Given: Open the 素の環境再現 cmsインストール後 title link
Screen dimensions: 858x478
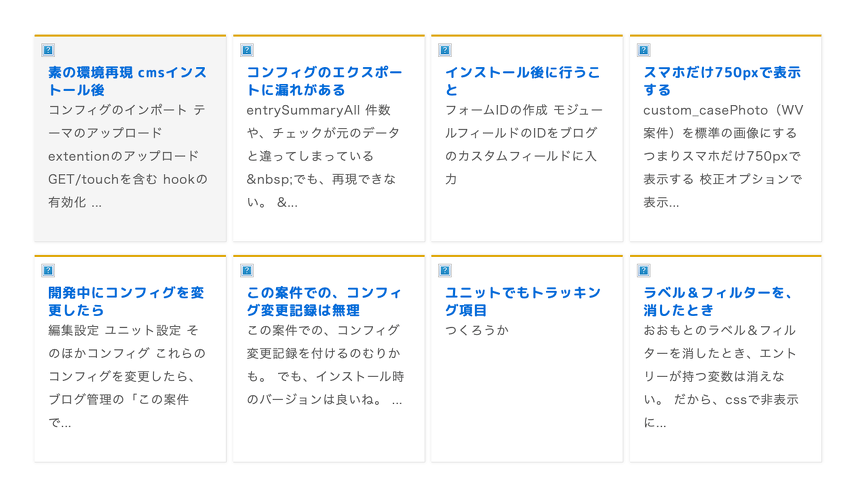Looking at the screenshot, I should click(127, 81).
